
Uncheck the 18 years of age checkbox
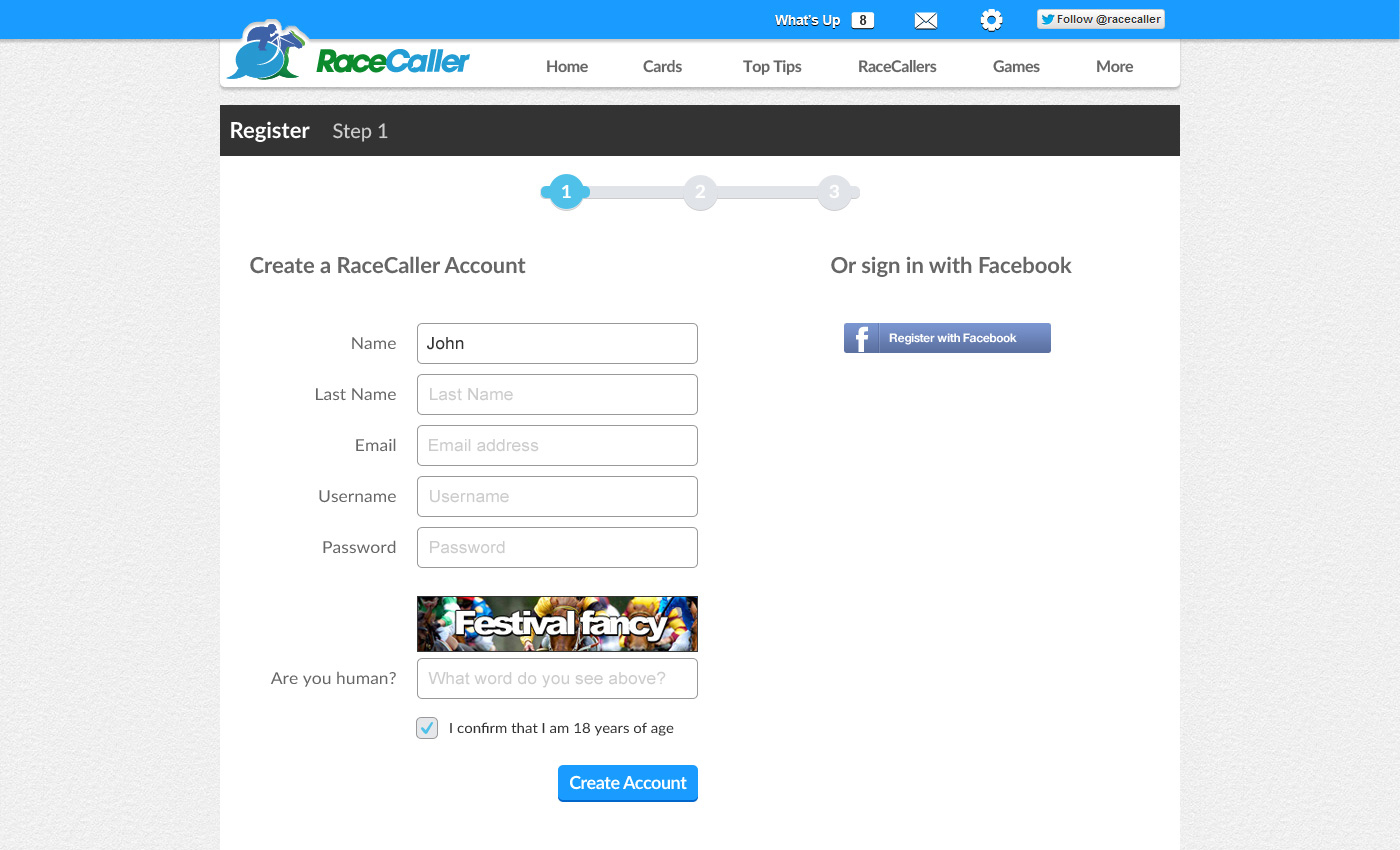pyautogui.click(x=427, y=728)
